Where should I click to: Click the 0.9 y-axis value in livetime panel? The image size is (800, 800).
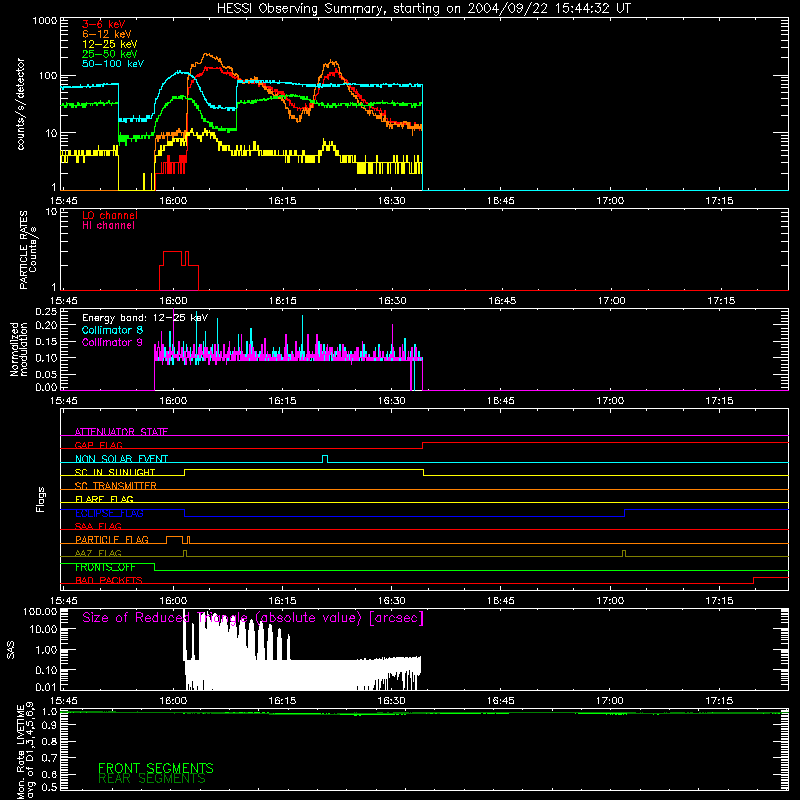tap(50, 726)
